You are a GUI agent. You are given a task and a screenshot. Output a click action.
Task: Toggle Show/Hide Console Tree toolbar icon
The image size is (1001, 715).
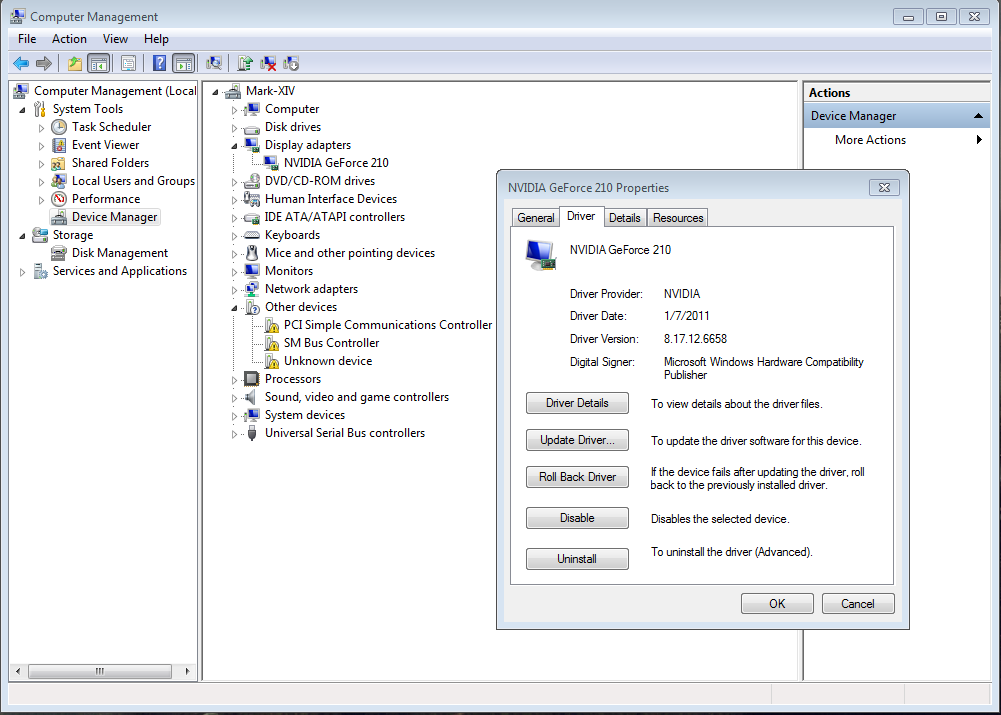tap(99, 63)
